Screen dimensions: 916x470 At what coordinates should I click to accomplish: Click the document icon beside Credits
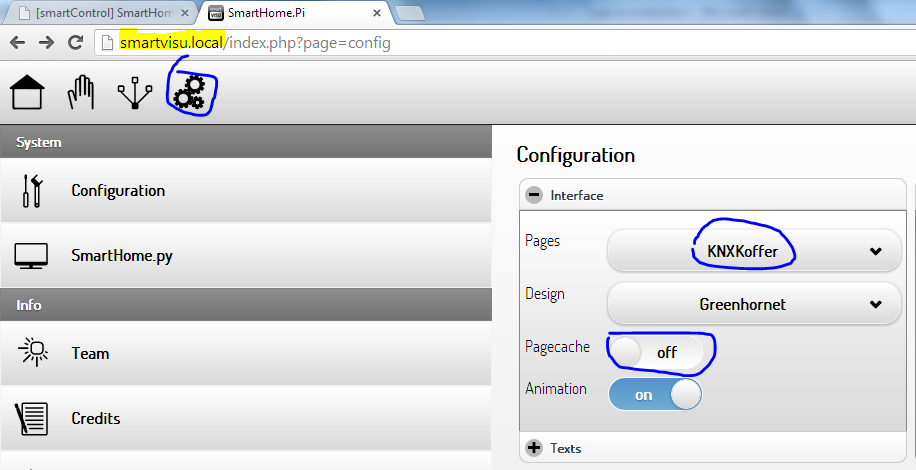click(x=32, y=419)
